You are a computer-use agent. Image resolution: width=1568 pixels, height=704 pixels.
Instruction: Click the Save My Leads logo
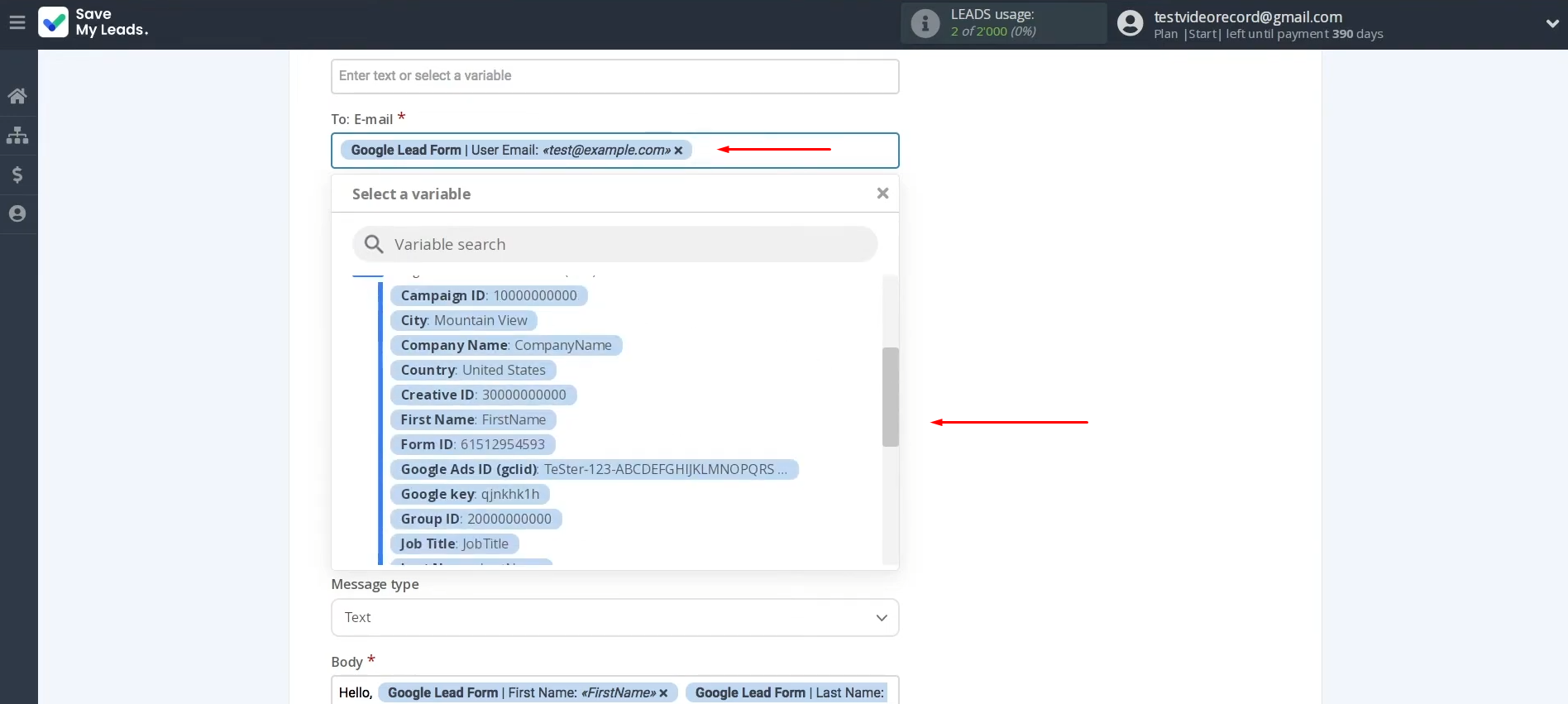(93, 22)
